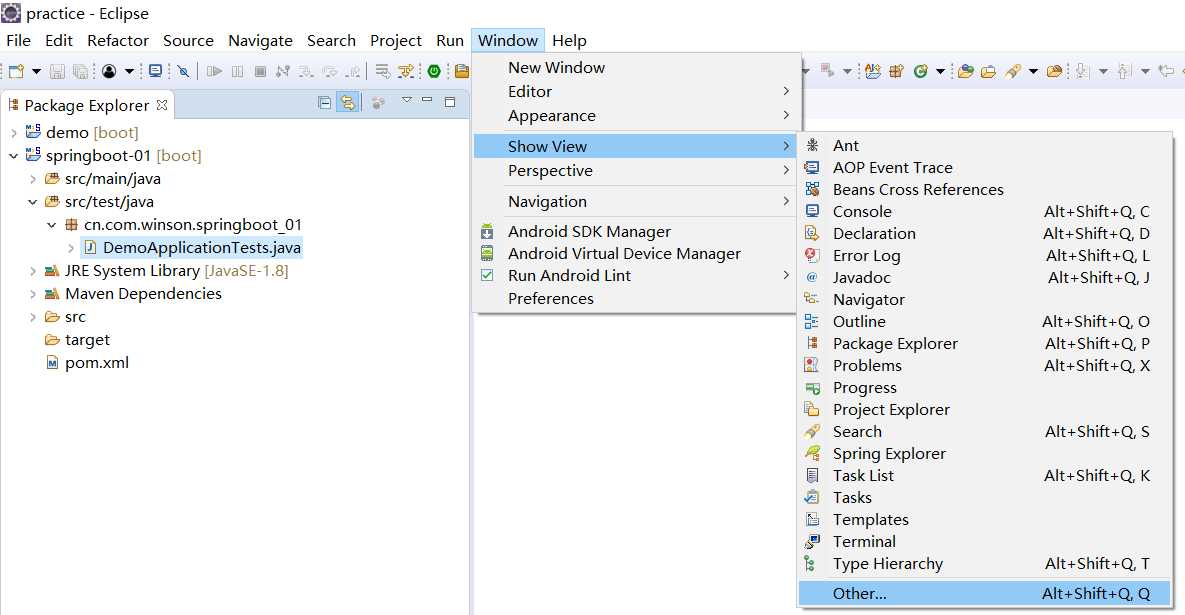This screenshot has height=615, width=1185.
Task: Open the Navigate menu
Action: 260,41
